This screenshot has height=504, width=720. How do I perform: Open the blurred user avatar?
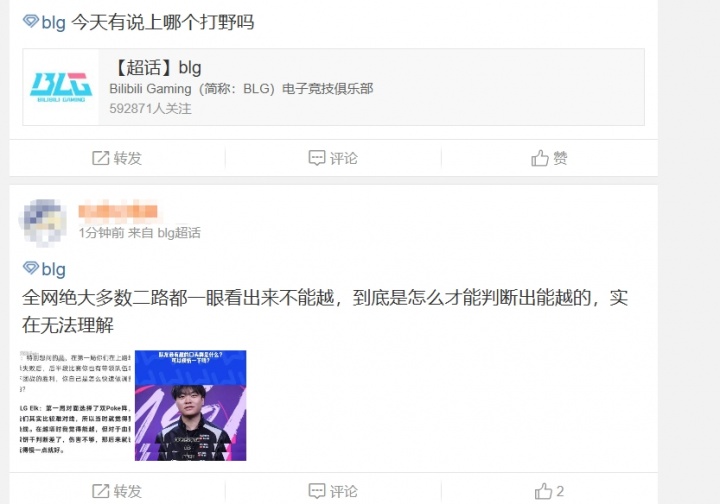42,222
